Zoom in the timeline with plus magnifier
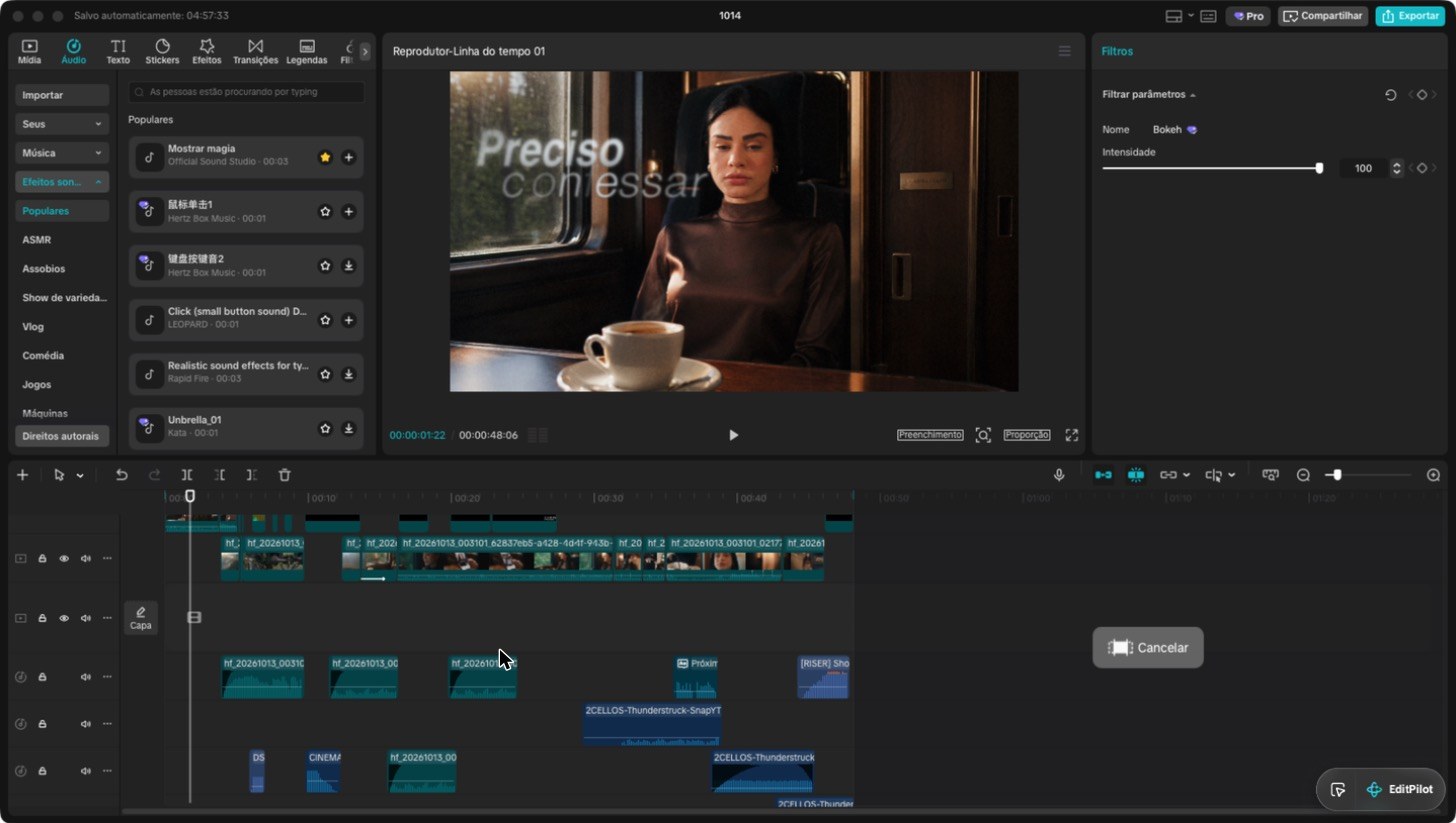 pos(1433,475)
